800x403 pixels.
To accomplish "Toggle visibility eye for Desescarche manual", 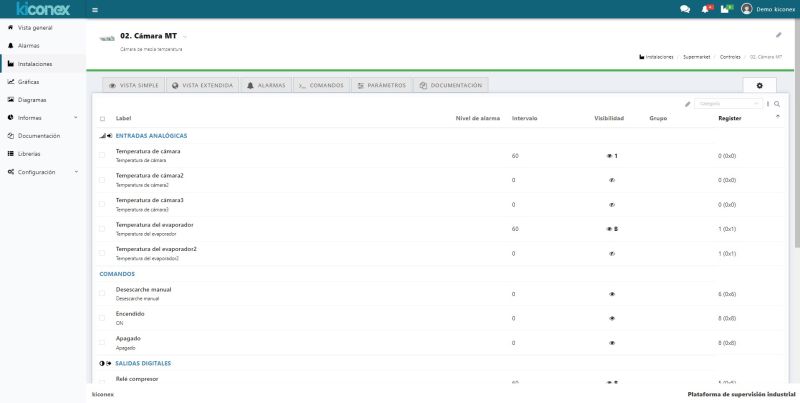I will [x=612, y=294].
